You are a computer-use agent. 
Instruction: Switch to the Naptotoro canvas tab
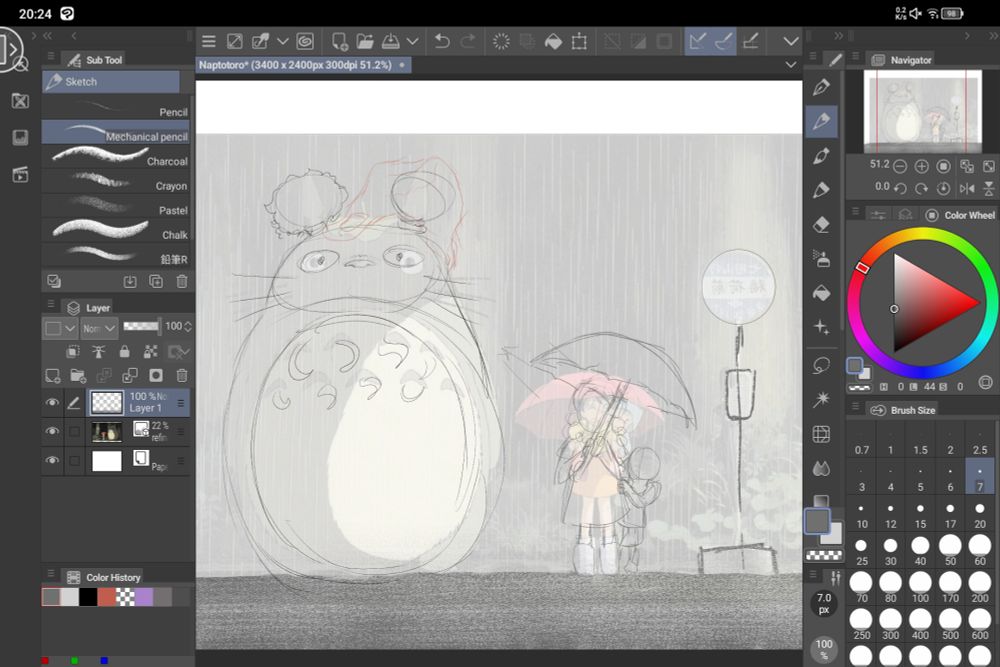(303, 65)
